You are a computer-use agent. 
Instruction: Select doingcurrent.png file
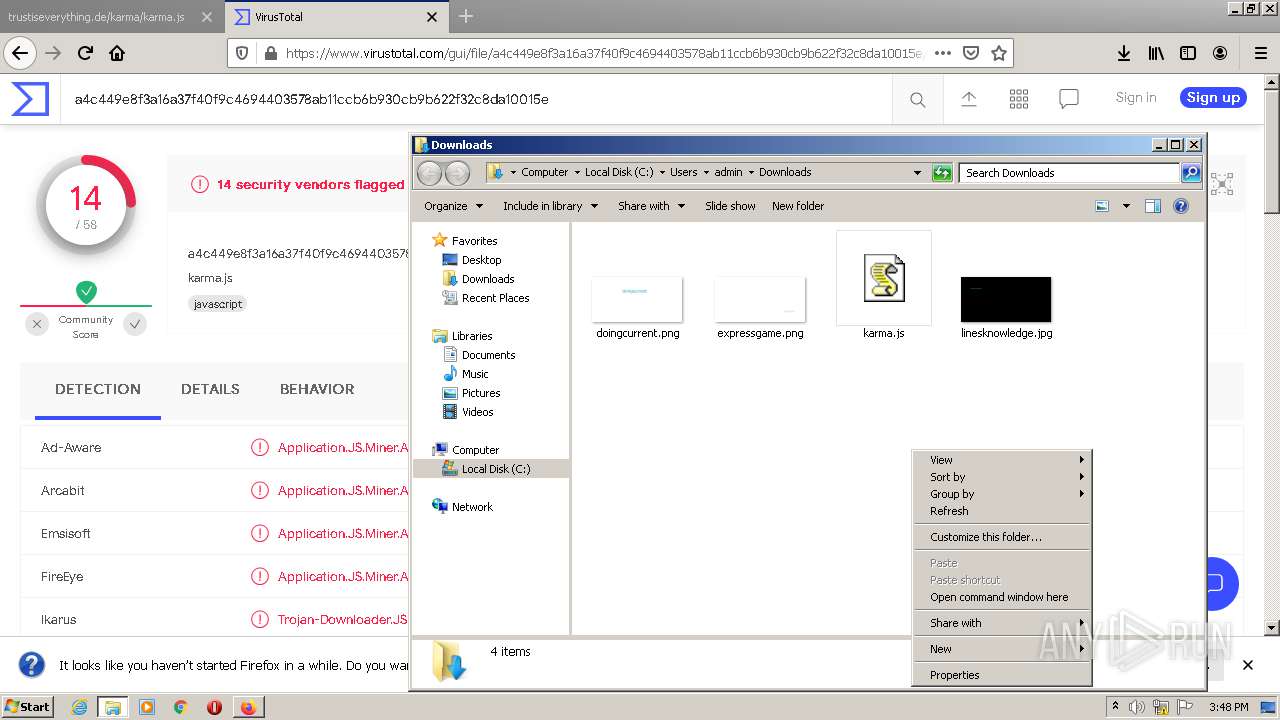pos(637,308)
